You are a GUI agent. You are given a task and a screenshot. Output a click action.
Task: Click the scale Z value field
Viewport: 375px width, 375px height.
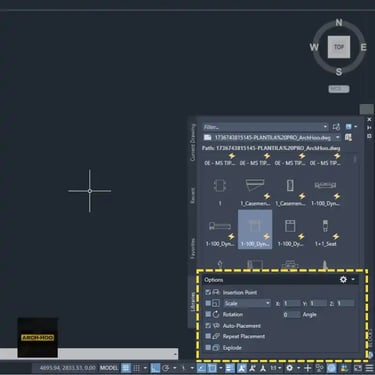(x=345, y=303)
